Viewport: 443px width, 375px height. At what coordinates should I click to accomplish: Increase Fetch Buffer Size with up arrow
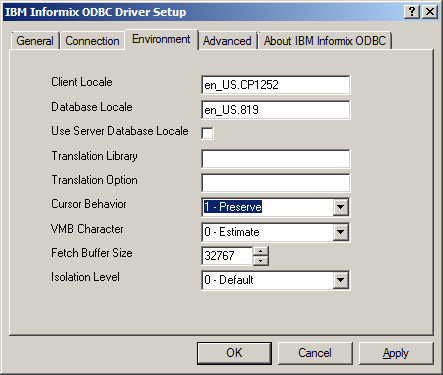pos(261,251)
